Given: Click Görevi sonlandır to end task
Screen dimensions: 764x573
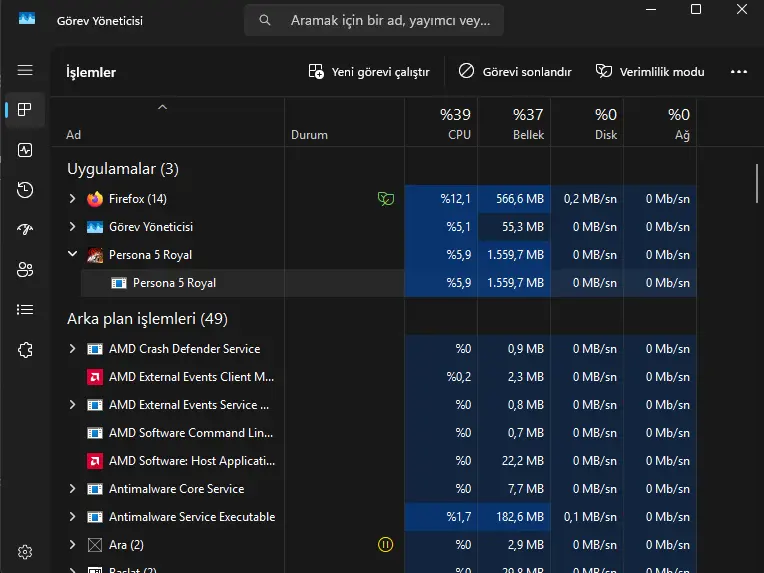Looking at the screenshot, I should pyautogui.click(x=515, y=72).
